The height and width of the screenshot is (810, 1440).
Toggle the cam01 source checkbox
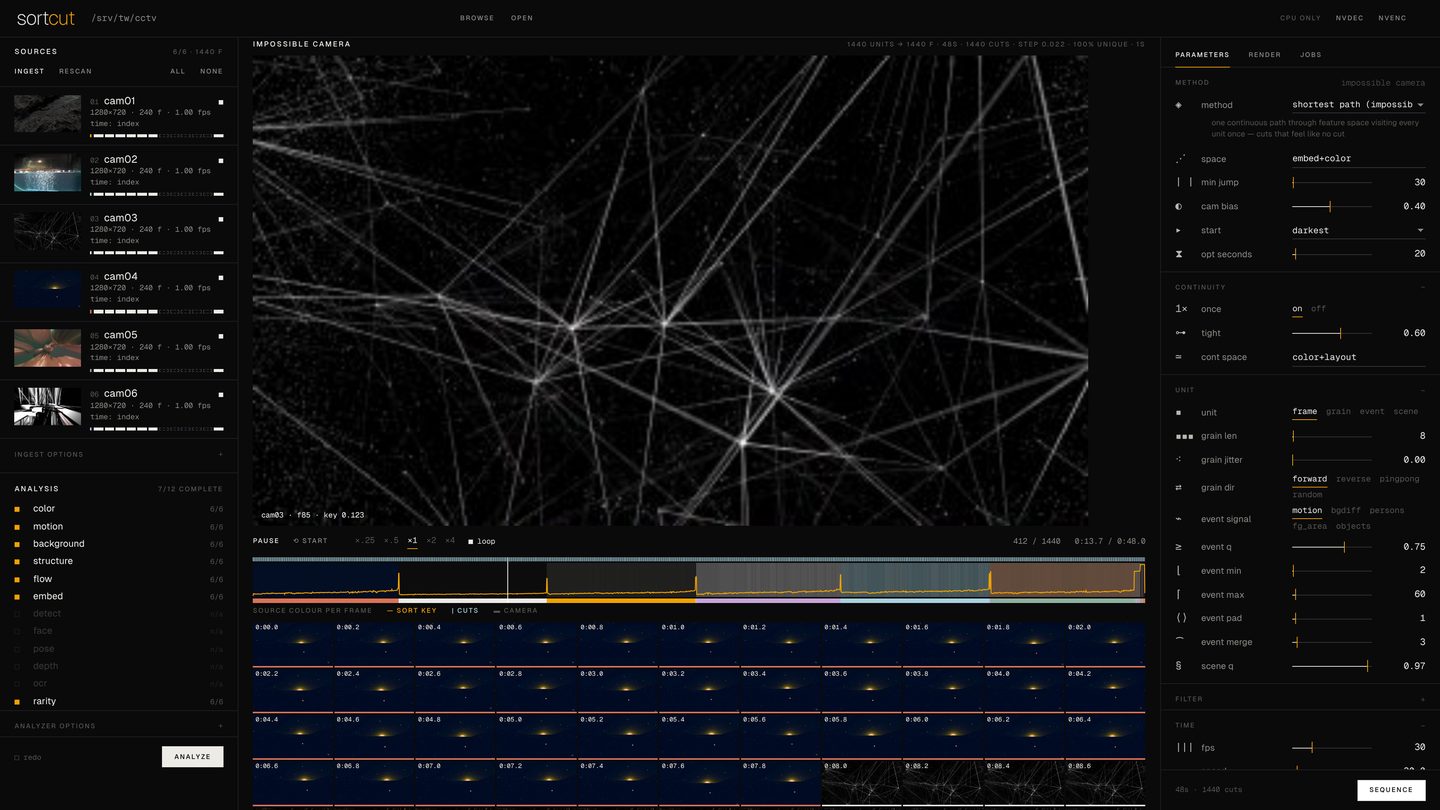(x=221, y=102)
